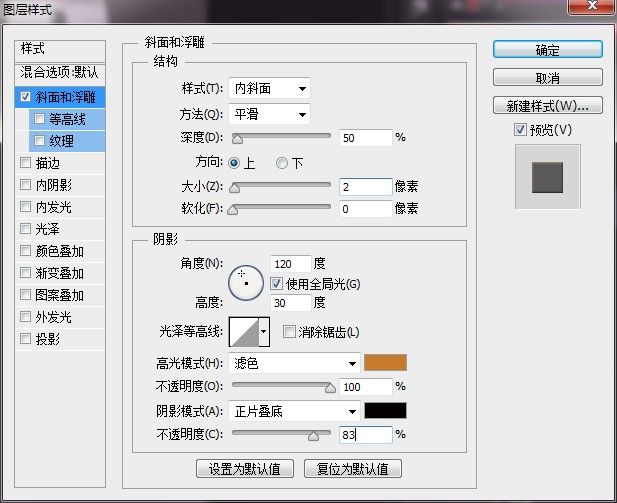Enable the 内阴影 checkbox
Screen dimensions: 617x503
(26, 185)
